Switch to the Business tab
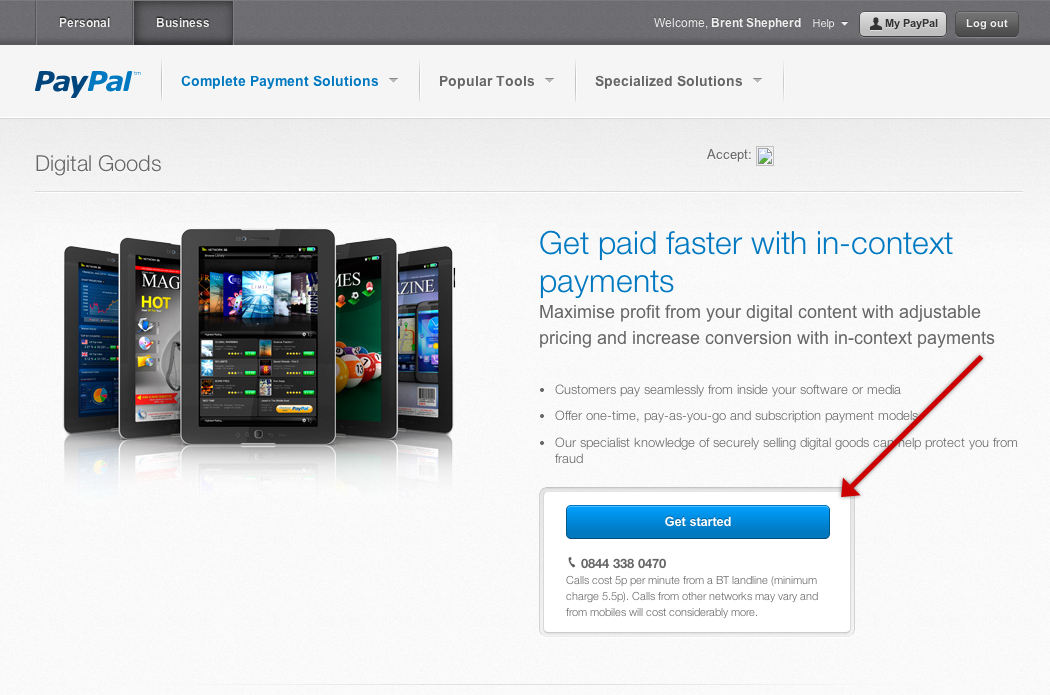The height and width of the screenshot is (695, 1050). tap(183, 23)
